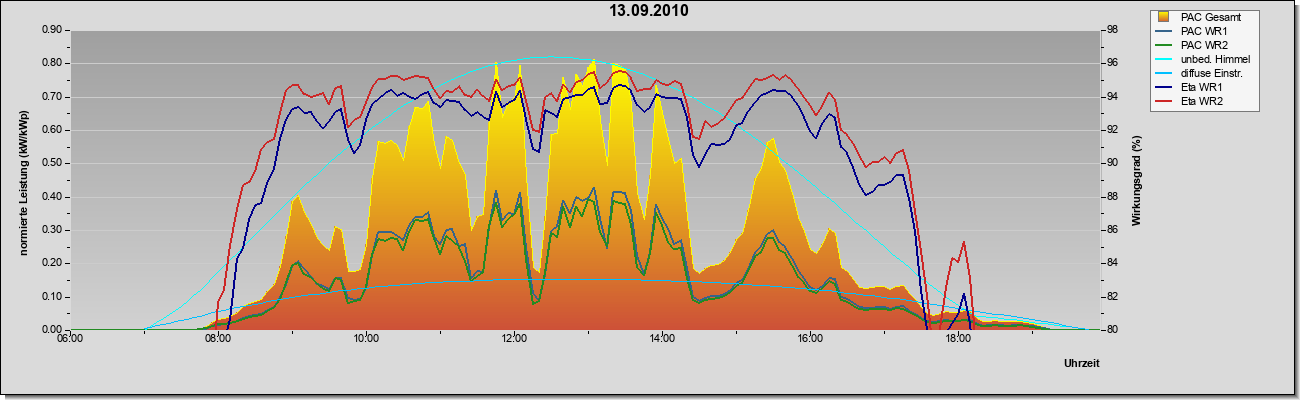Image resolution: width=1300 pixels, height=400 pixels.
Task: Click the Wirkungsgrad (%) axis title
Action: pos(1136,180)
